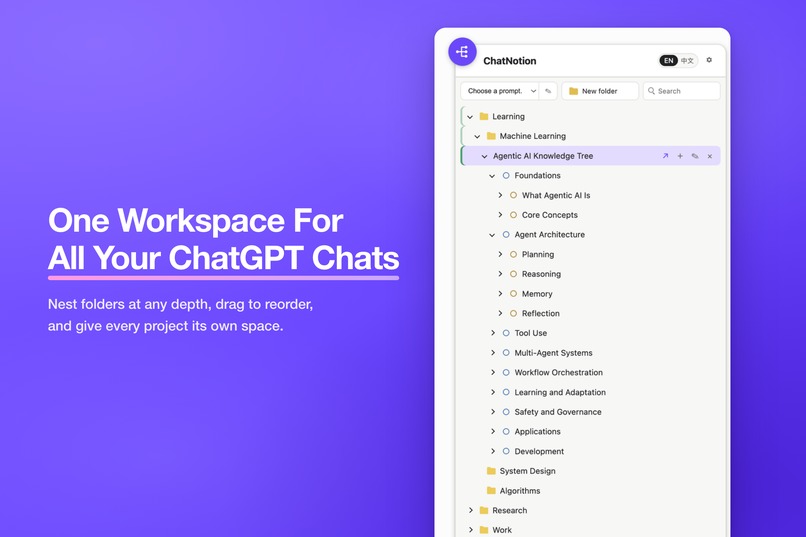
Task: Expand the Core Concepts node
Action: pyautogui.click(x=500, y=215)
